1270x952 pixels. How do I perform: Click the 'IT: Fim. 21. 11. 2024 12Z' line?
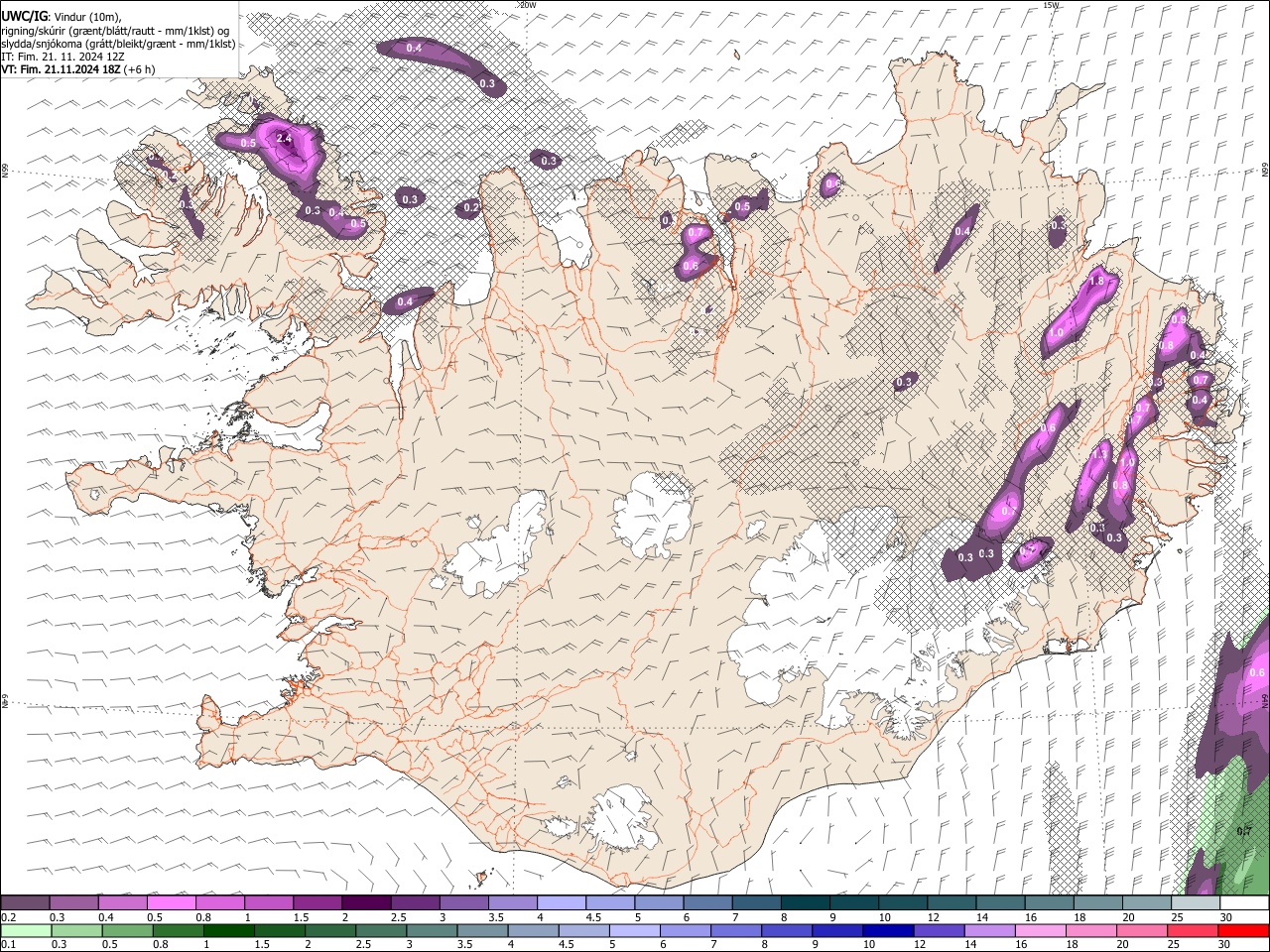(x=63, y=57)
